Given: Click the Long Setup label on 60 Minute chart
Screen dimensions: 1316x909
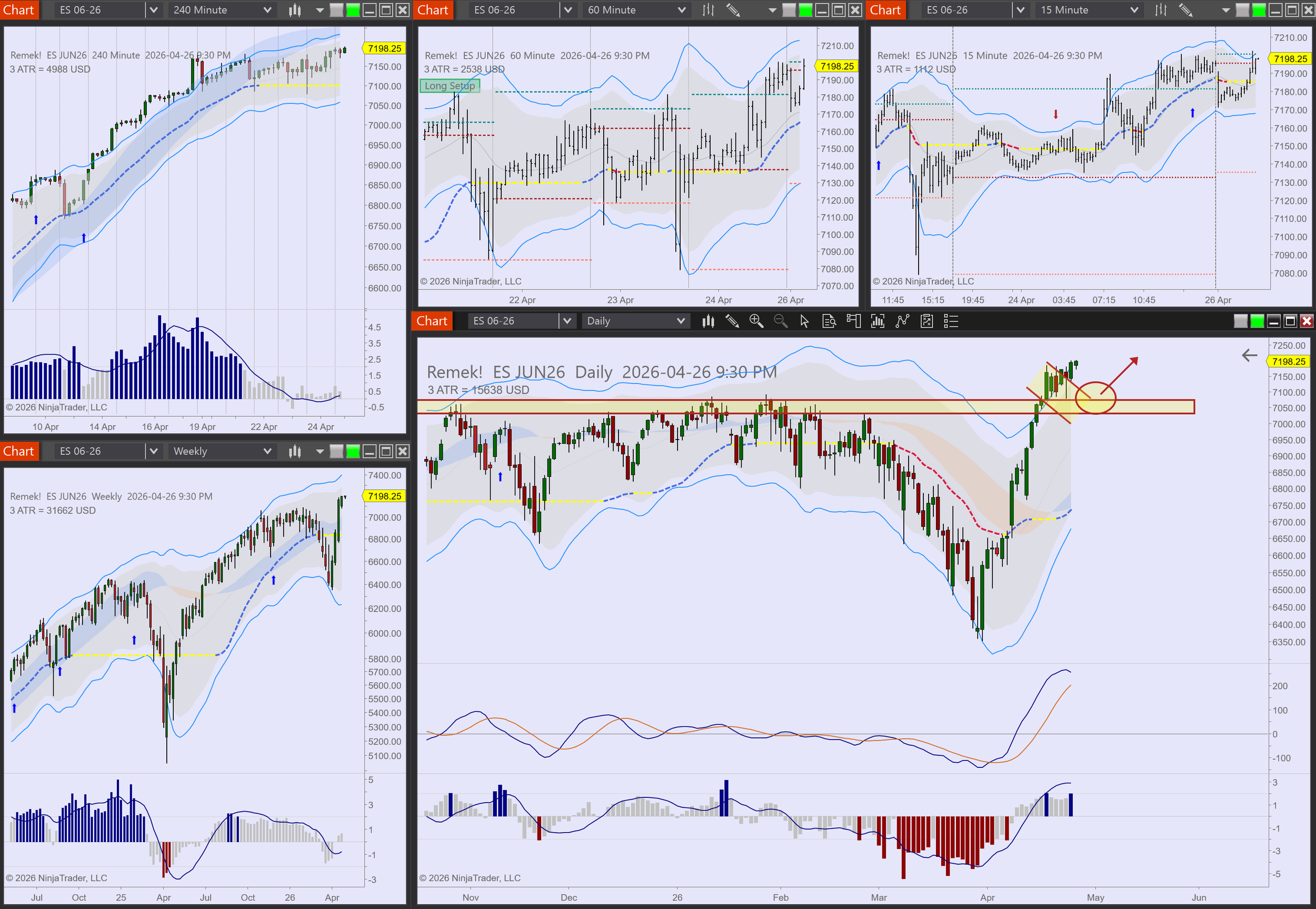Looking at the screenshot, I should click(x=450, y=86).
